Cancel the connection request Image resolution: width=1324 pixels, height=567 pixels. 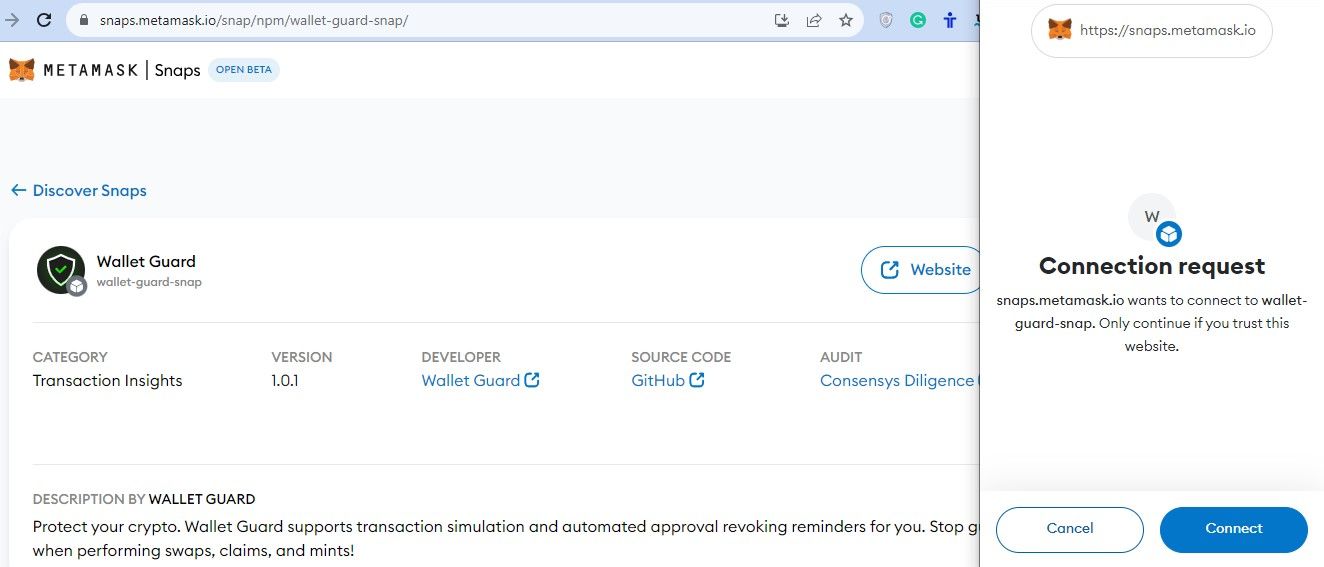point(1069,528)
